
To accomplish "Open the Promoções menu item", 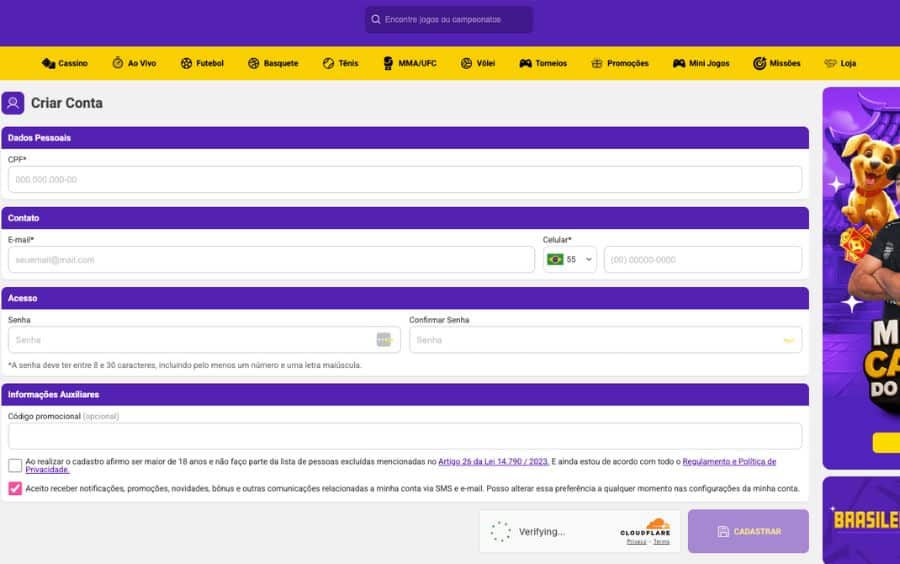I will pyautogui.click(x=620, y=63).
